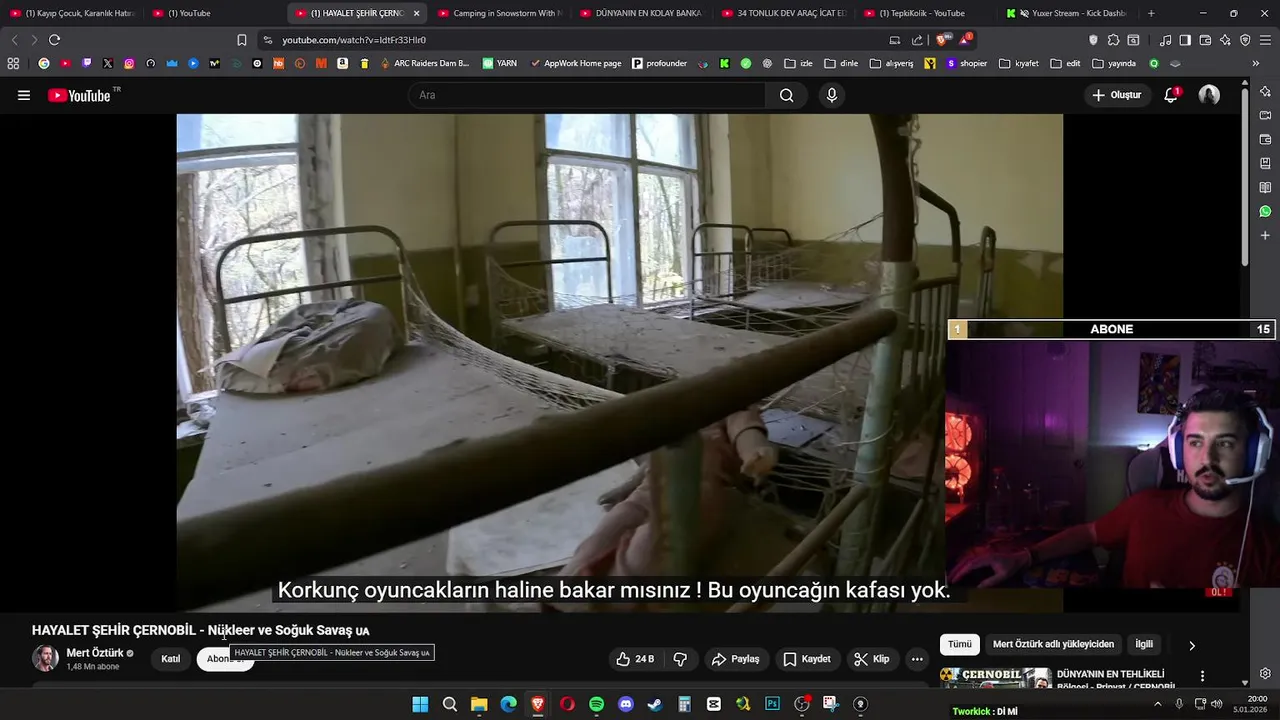Select the İlgili filter chip
This screenshot has height=720, width=1280.
coord(1144,644)
